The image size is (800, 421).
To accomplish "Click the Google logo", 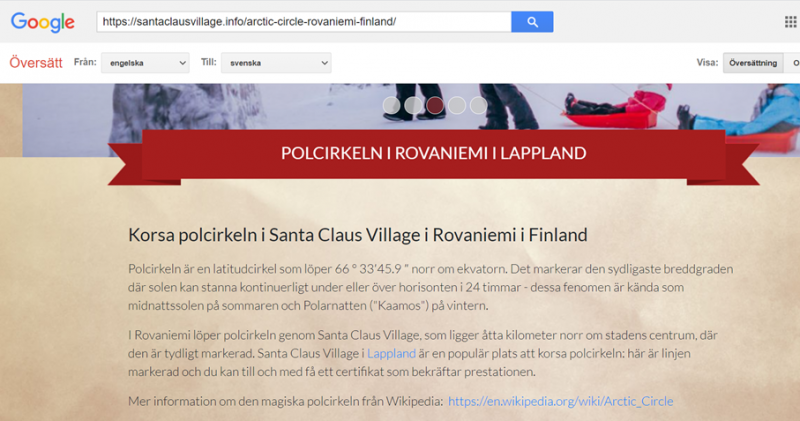I will [x=43, y=22].
